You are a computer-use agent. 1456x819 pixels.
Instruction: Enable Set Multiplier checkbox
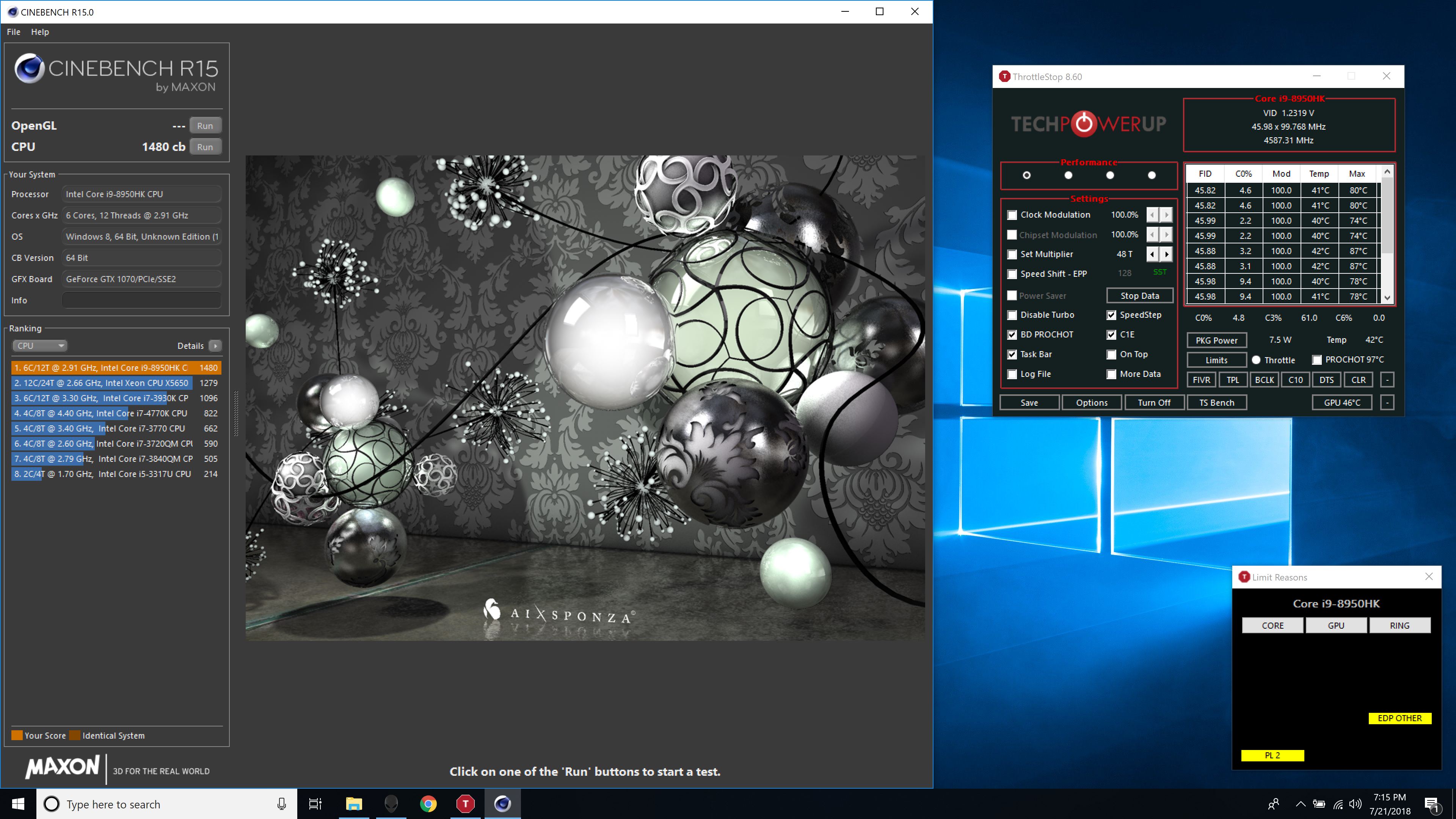[x=1012, y=254]
